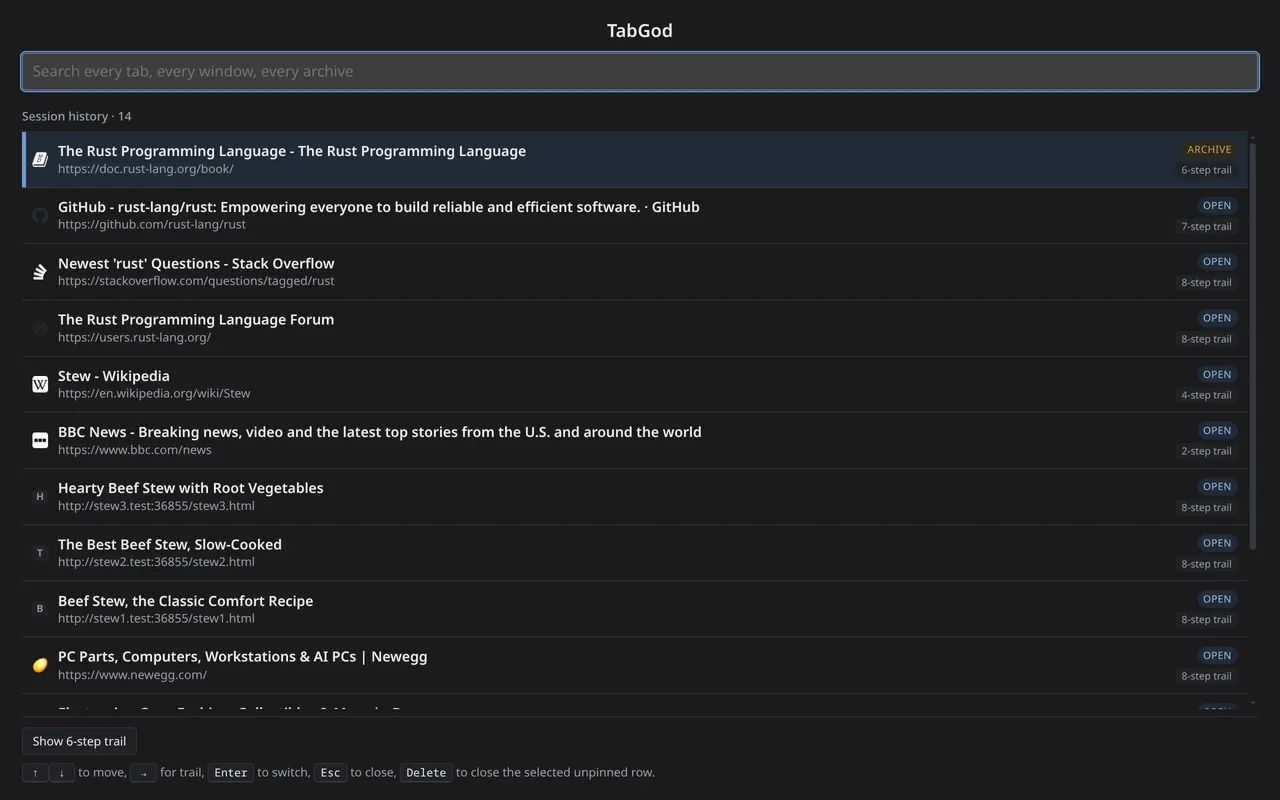Click the session list scrollbar thumb
Screen dimensions: 1280x800
click(x=1253, y=346)
